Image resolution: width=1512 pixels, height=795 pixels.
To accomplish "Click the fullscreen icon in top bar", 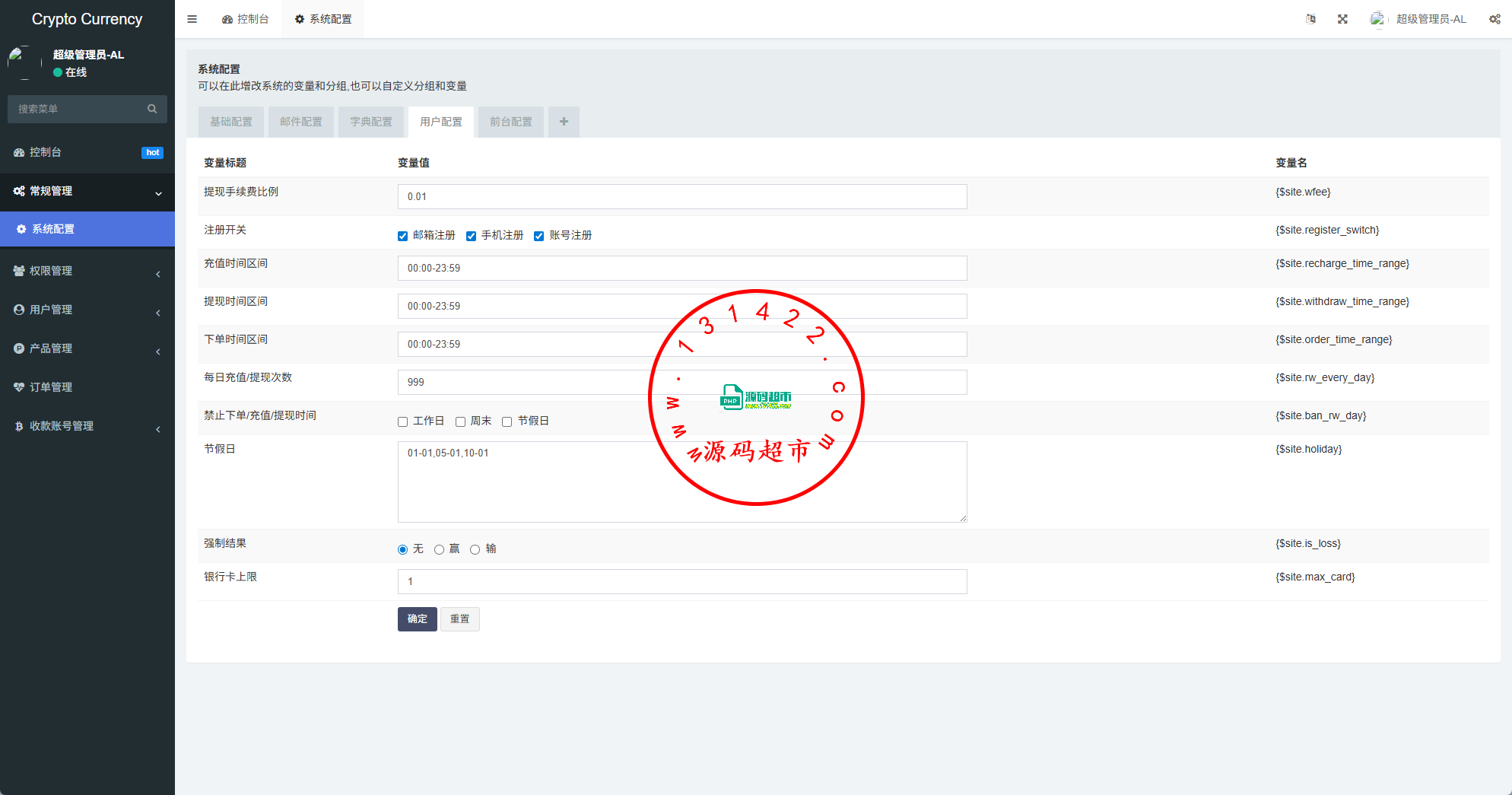I will [1342, 19].
